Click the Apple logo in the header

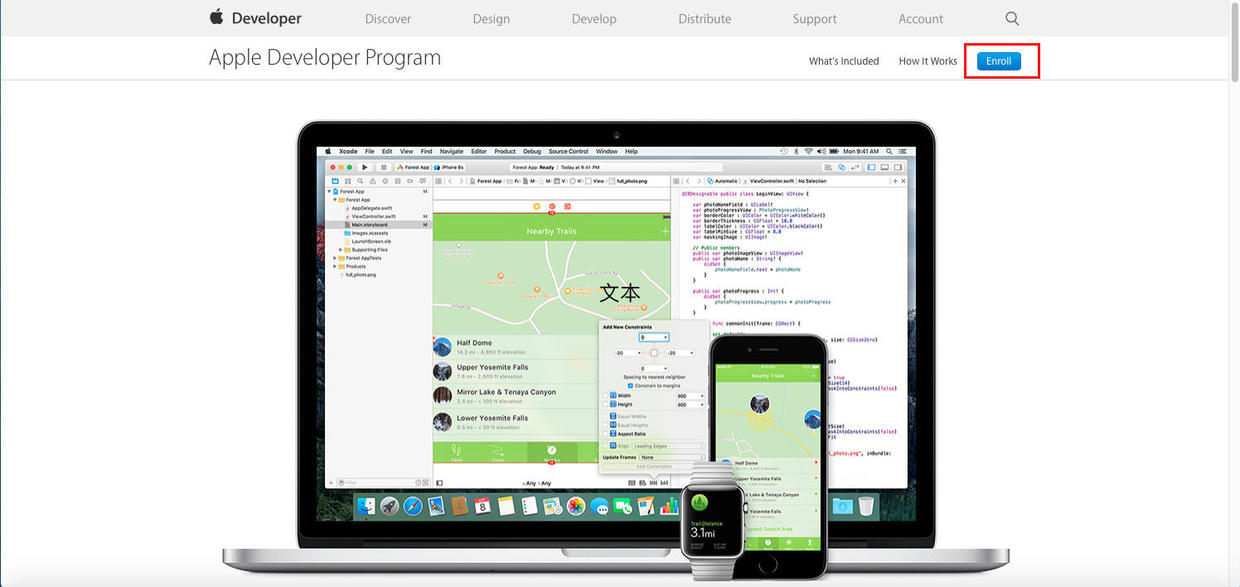coord(216,17)
